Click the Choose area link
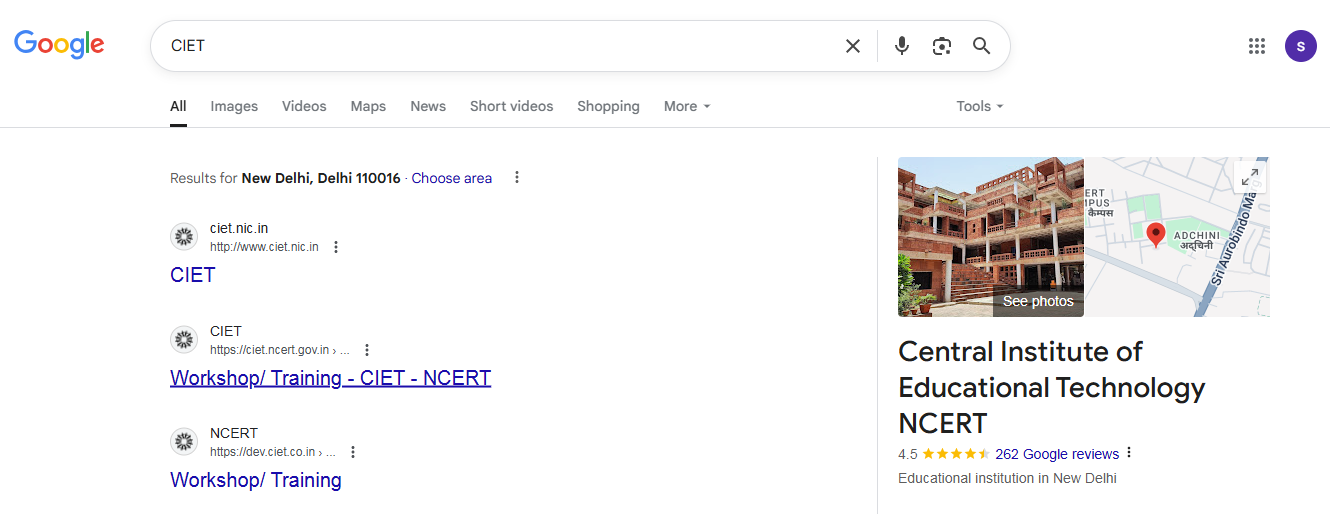1330x515 pixels. point(452,178)
